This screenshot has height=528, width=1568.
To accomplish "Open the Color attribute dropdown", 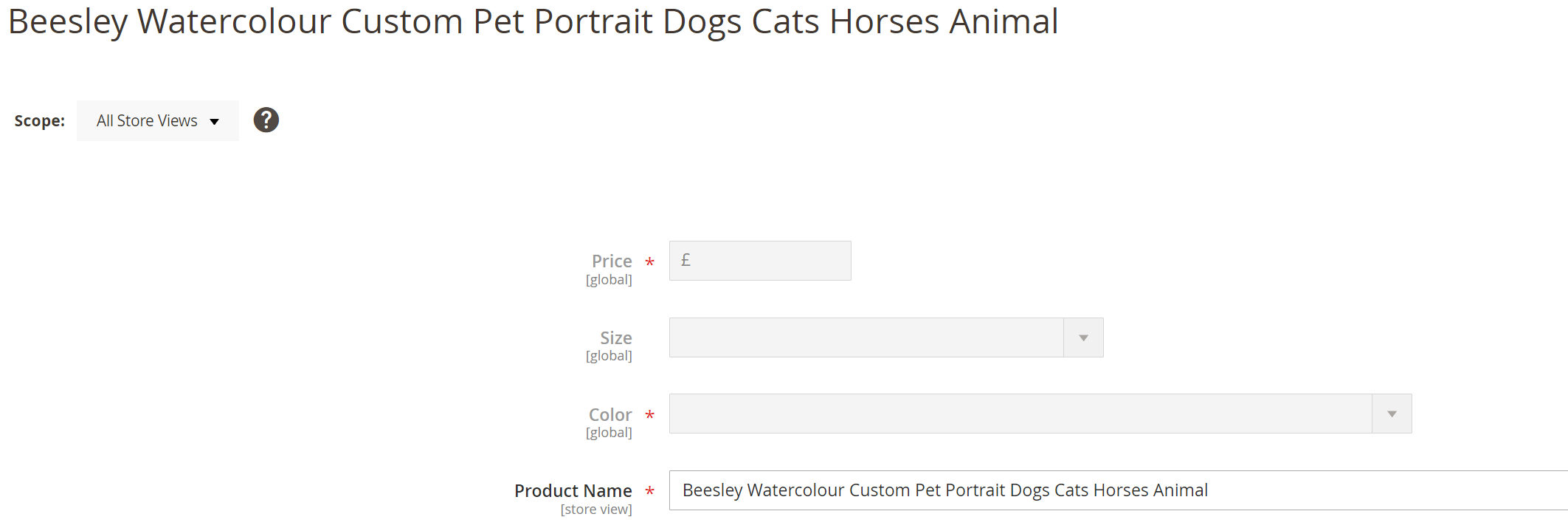I will [1018, 414].
